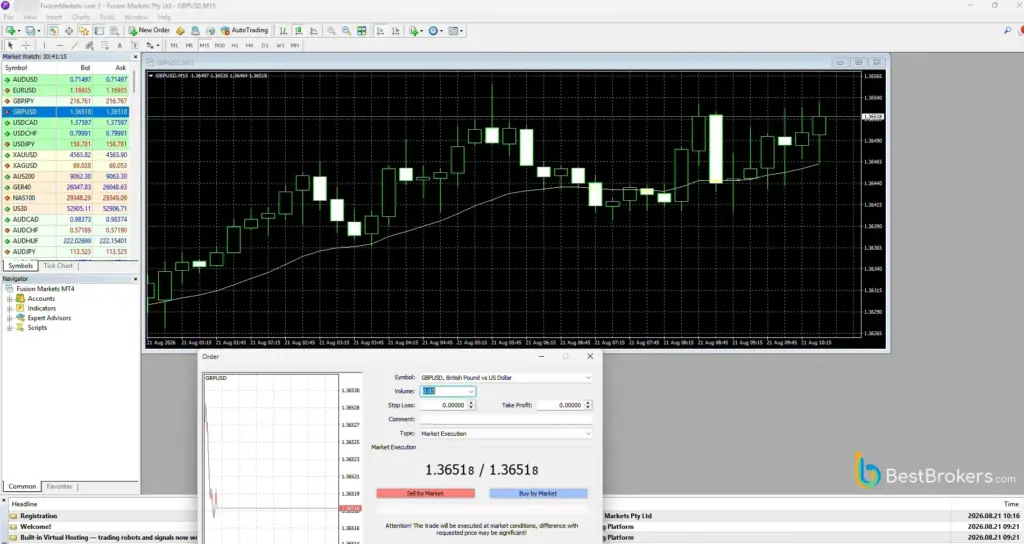Toggle Market Watch panel from toolbar
The image size is (1024, 544).
tap(54, 31)
